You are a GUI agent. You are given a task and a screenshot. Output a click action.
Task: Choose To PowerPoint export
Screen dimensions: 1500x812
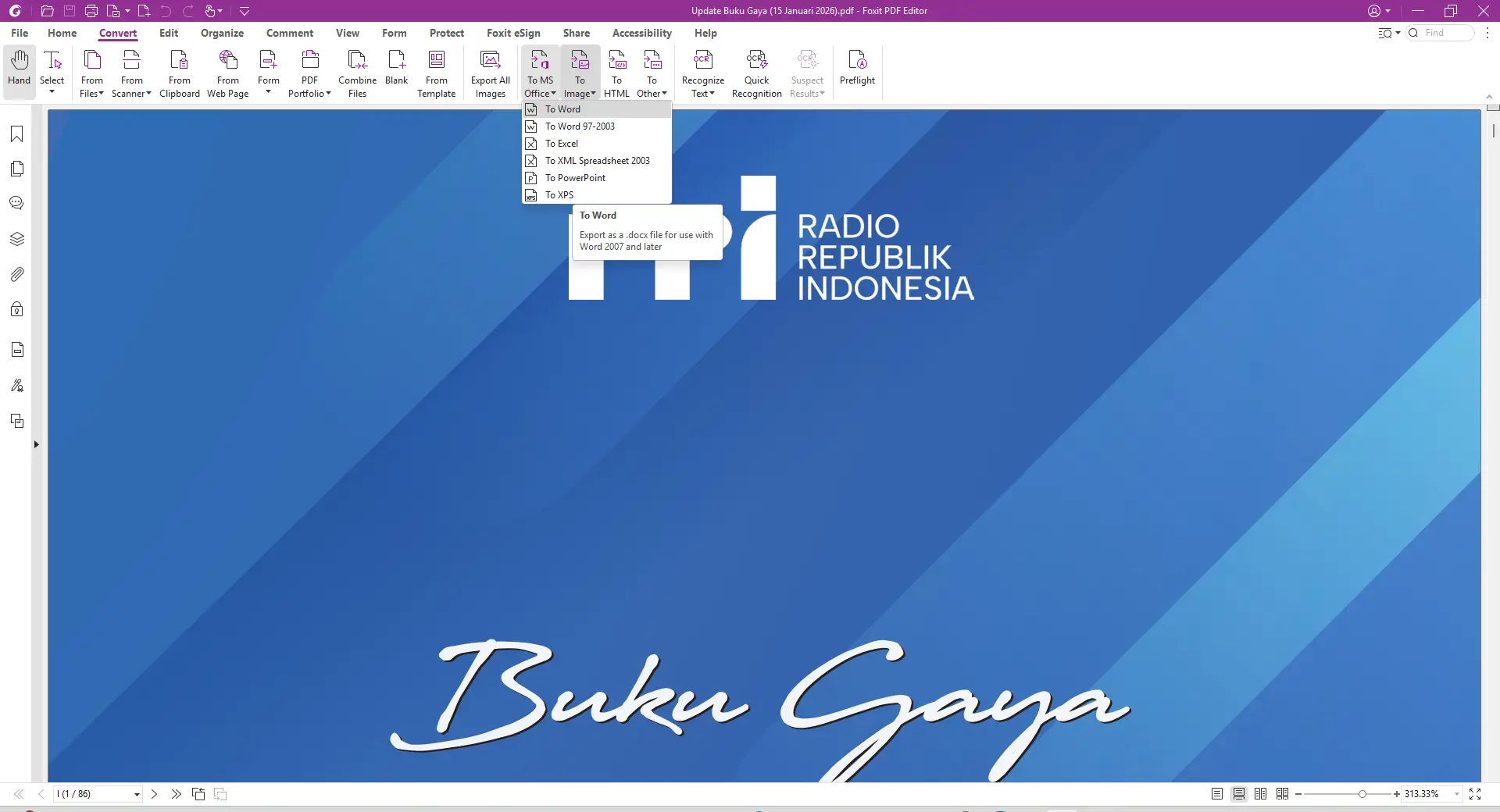point(597,178)
